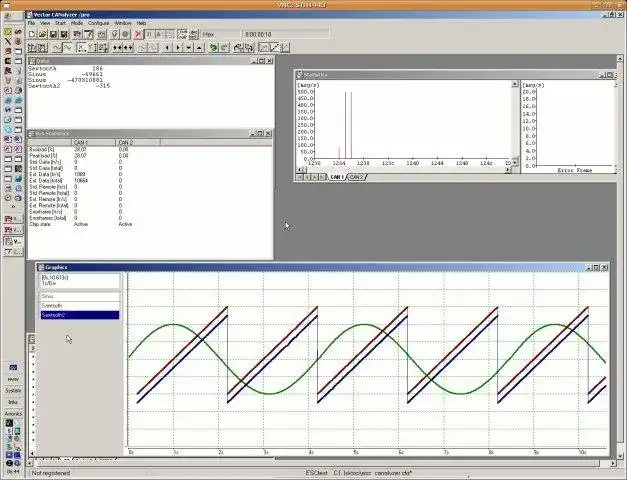Click the selected V window taskbar entry
Image resolution: width=627 pixels, height=480 pixels.
click(13, 242)
